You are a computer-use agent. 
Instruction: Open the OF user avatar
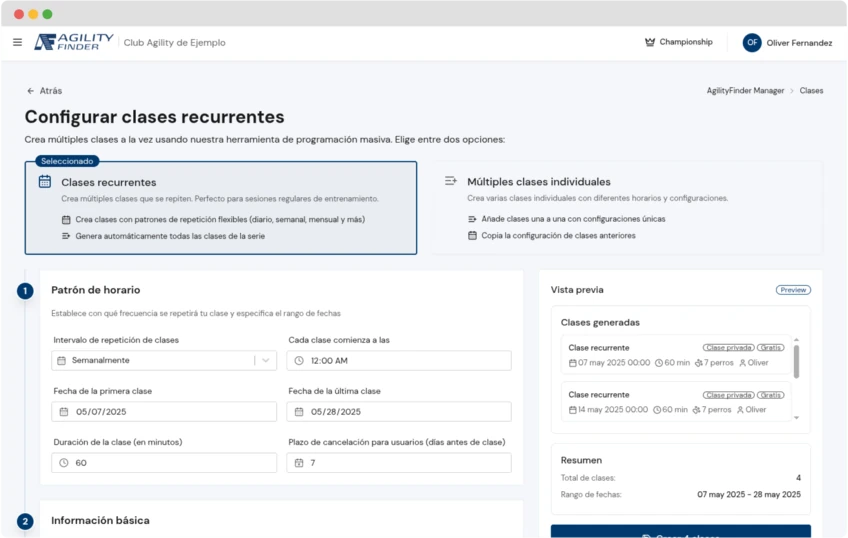pyautogui.click(x=752, y=42)
